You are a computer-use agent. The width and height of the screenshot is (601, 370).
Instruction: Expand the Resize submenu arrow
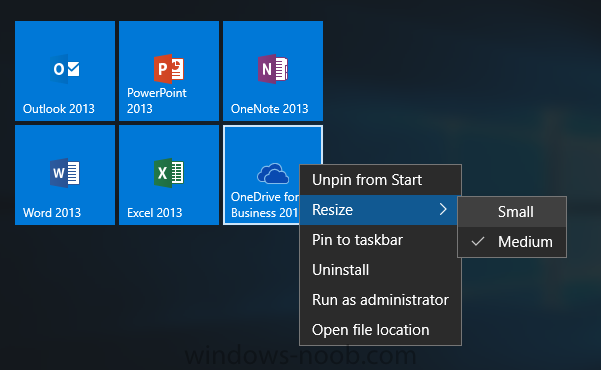443,209
